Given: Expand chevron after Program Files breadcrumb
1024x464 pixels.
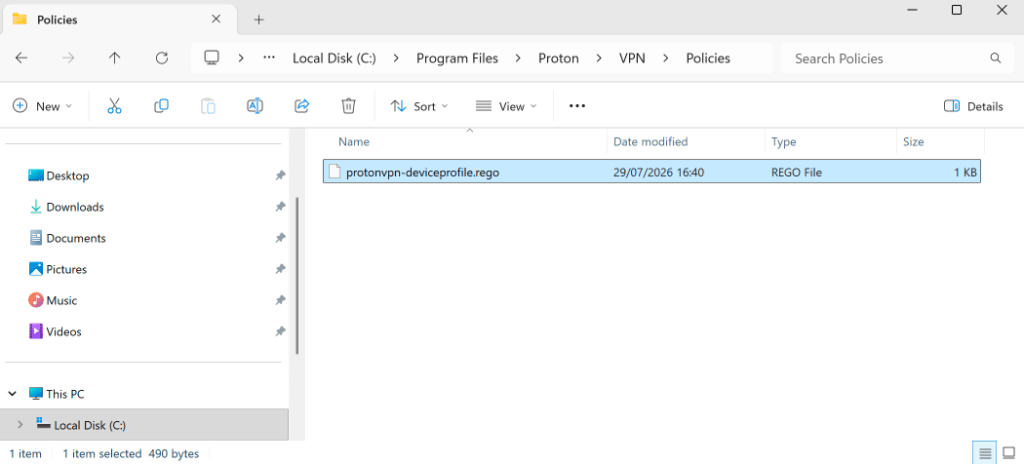Looking at the screenshot, I should 518,58.
